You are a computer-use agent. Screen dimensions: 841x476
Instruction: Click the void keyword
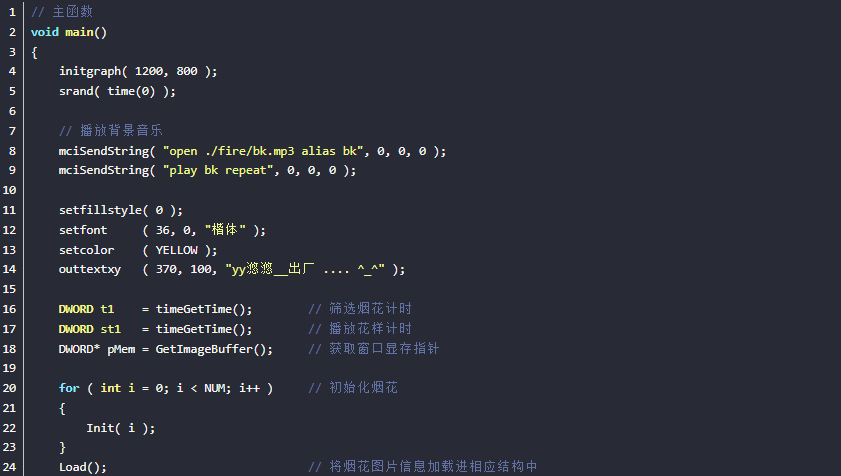click(44, 32)
